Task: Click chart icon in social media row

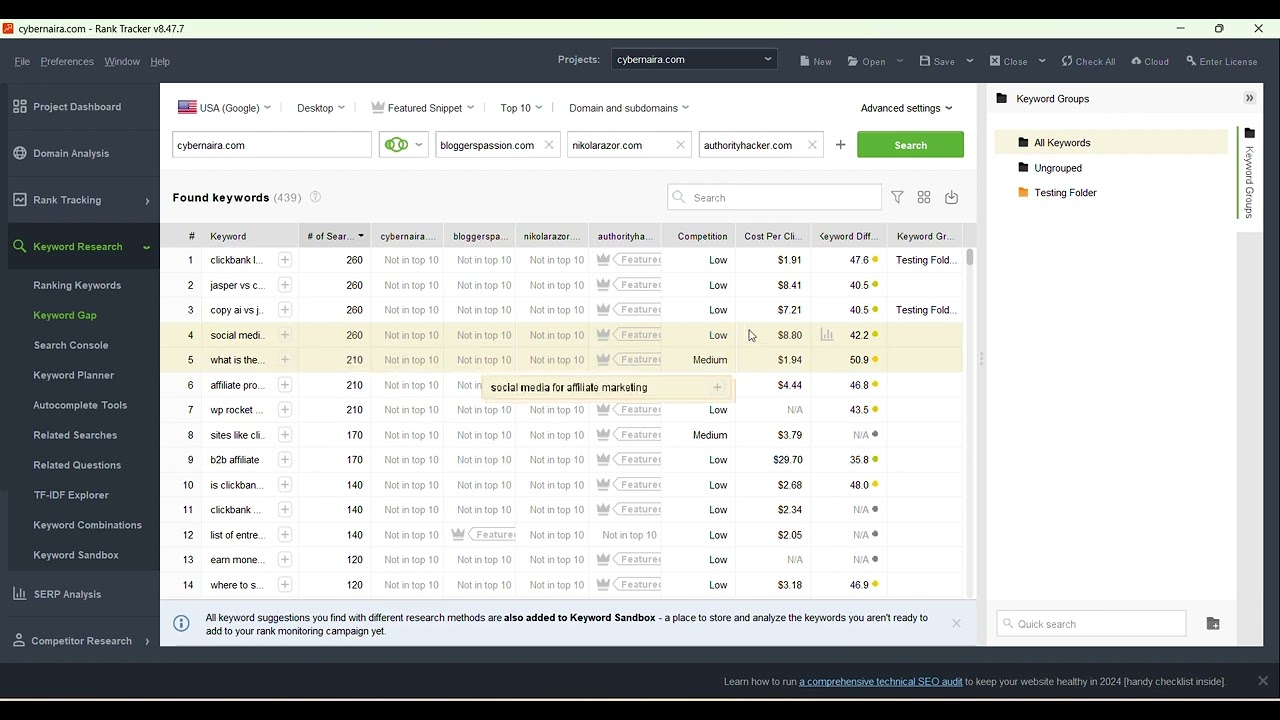Action: (x=827, y=335)
